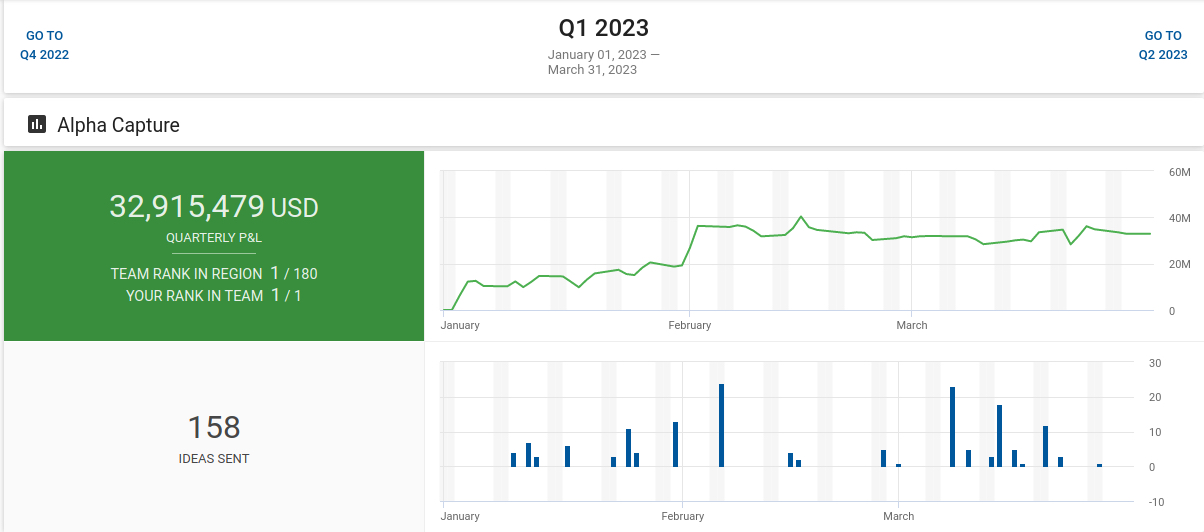The height and width of the screenshot is (532, 1204).
Task: Click the date range January 01 – March 31
Action: pos(603,62)
